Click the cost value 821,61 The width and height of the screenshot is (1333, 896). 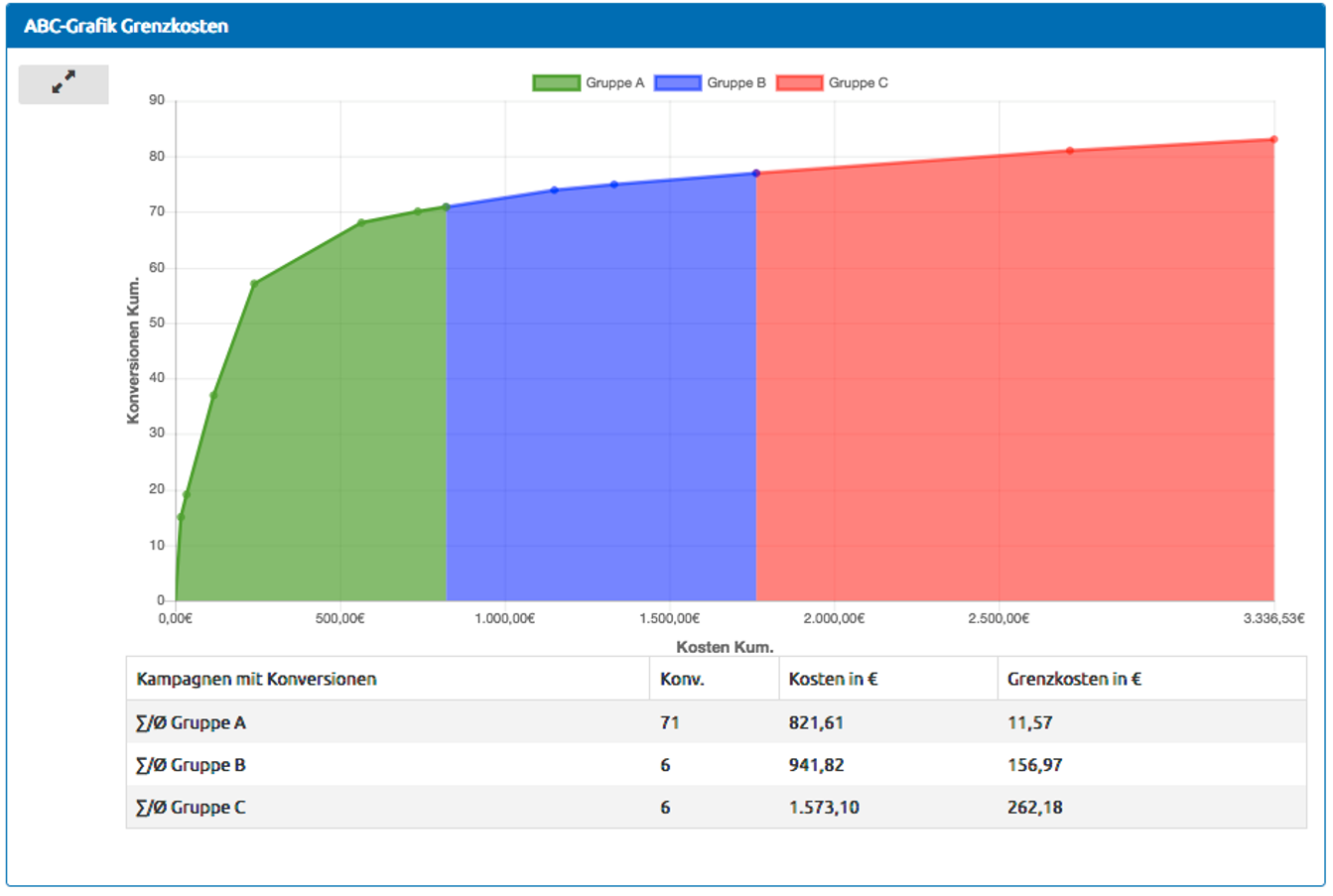[x=816, y=723]
